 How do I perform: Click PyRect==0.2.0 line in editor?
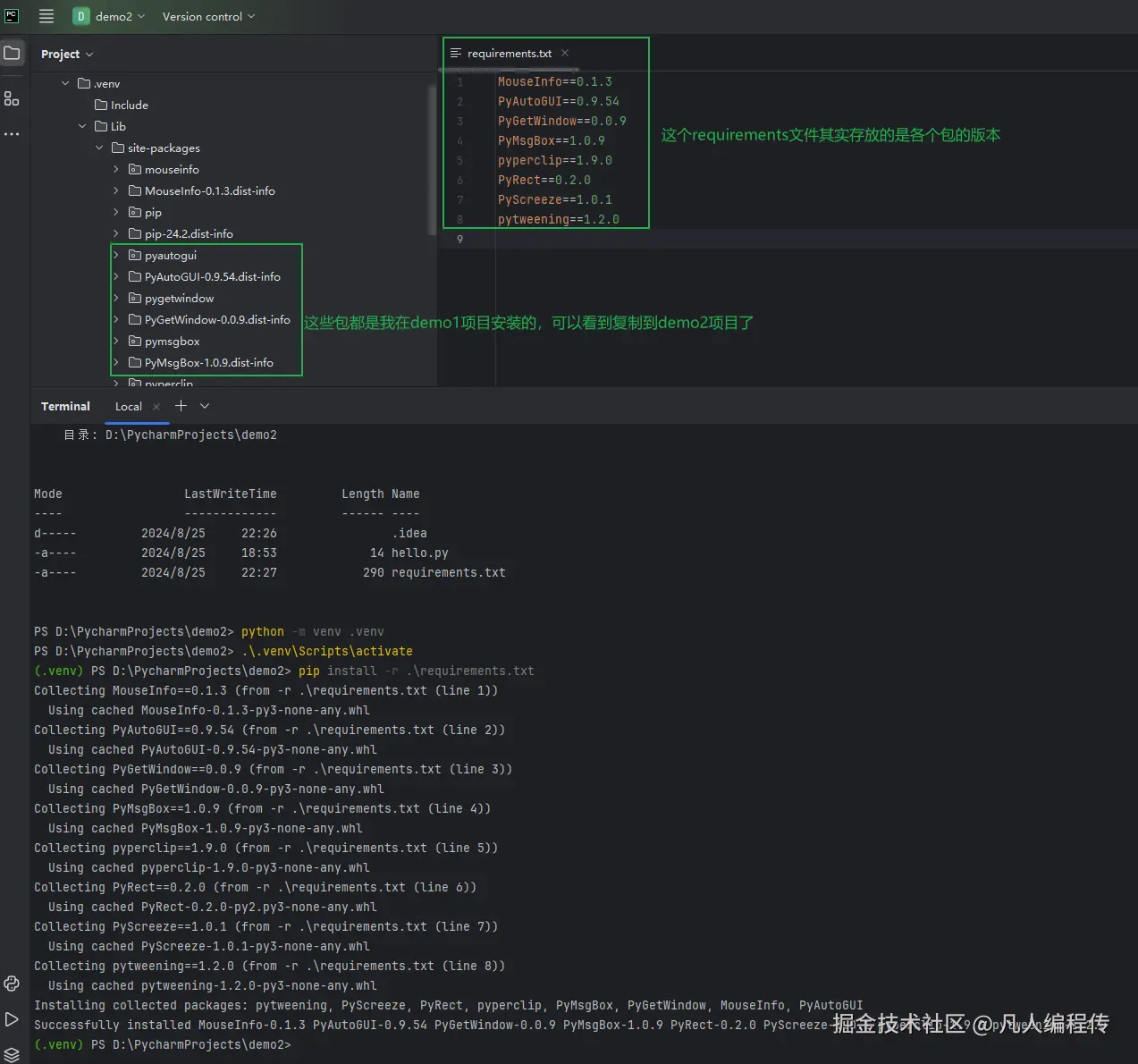[544, 180]
